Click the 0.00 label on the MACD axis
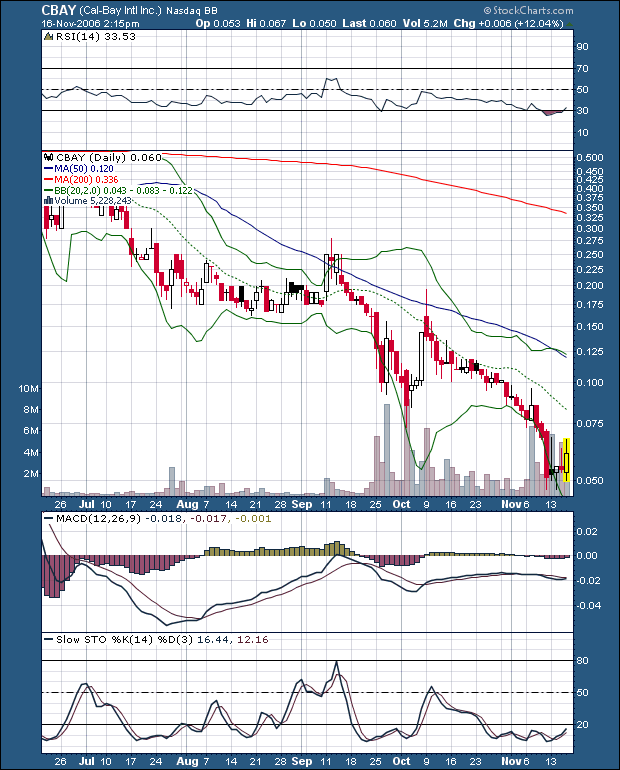620x770 pixels. click(x=587, y=555)
